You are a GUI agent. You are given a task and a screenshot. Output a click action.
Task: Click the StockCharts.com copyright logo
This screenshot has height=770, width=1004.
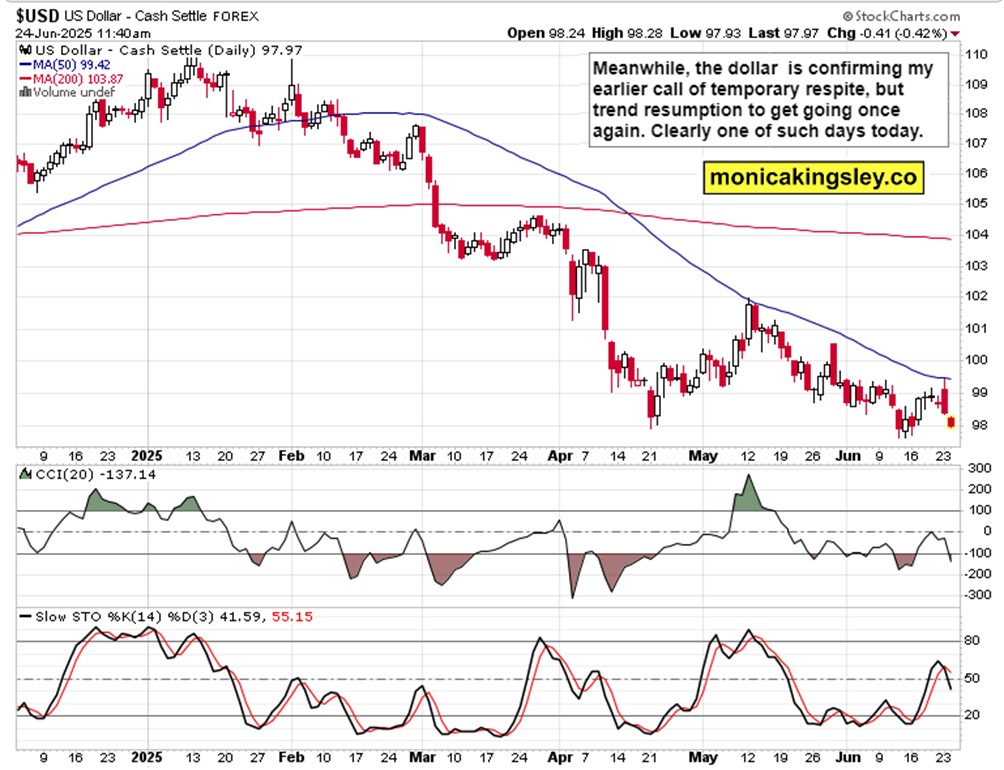901,16
